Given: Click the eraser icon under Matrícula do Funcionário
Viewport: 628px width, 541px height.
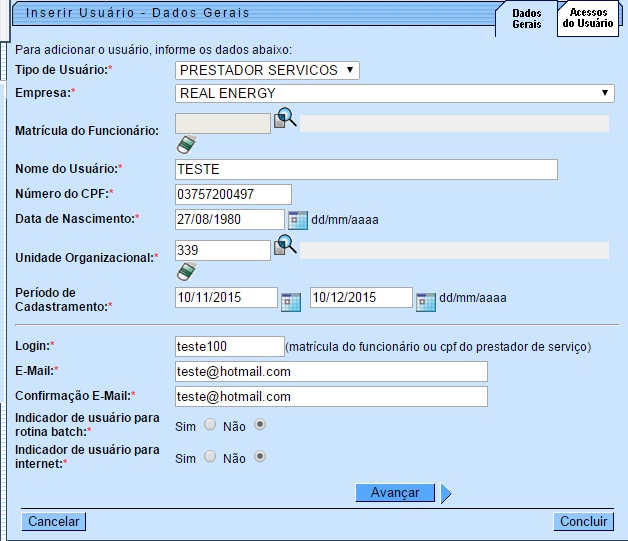Looking at the screenshot, I should tap(185, 145).
